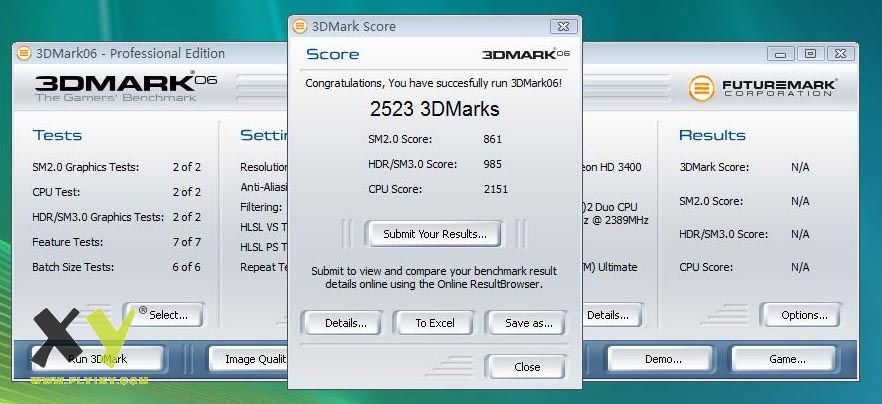Open Details in the Score dialog
The height and width of the screenshot is (404, 882).
click(345, 323)
